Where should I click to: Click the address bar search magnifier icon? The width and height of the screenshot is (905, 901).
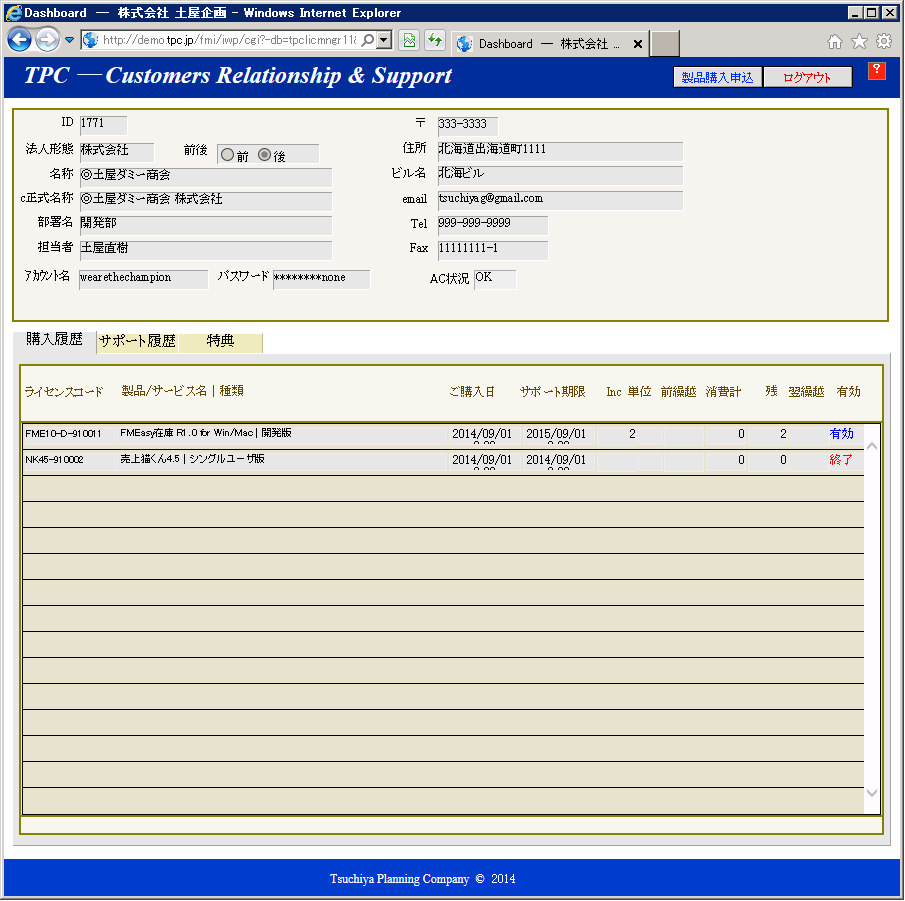(367, 40)
